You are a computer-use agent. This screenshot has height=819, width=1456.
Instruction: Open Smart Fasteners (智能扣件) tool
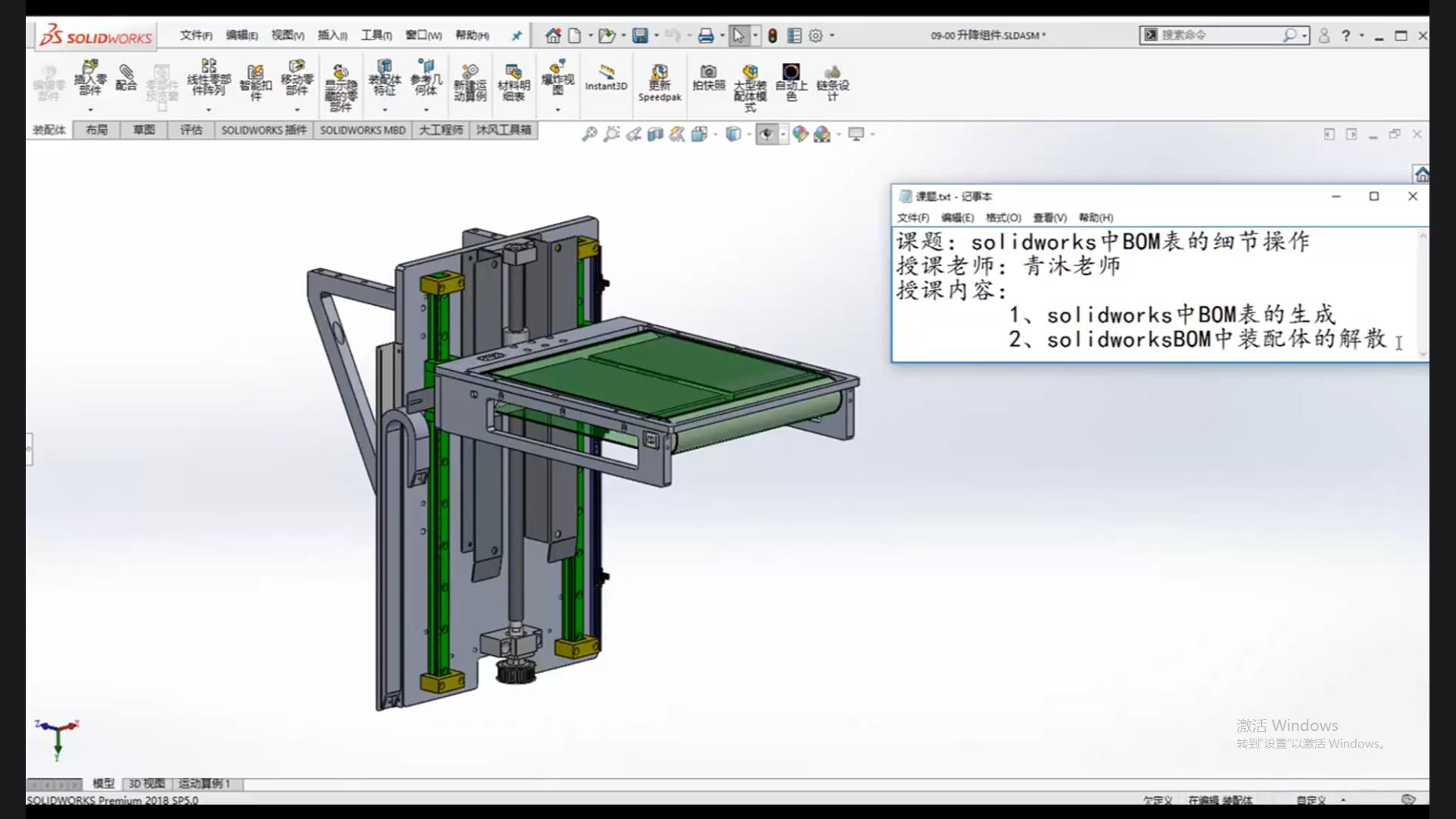tap(256, 82)
